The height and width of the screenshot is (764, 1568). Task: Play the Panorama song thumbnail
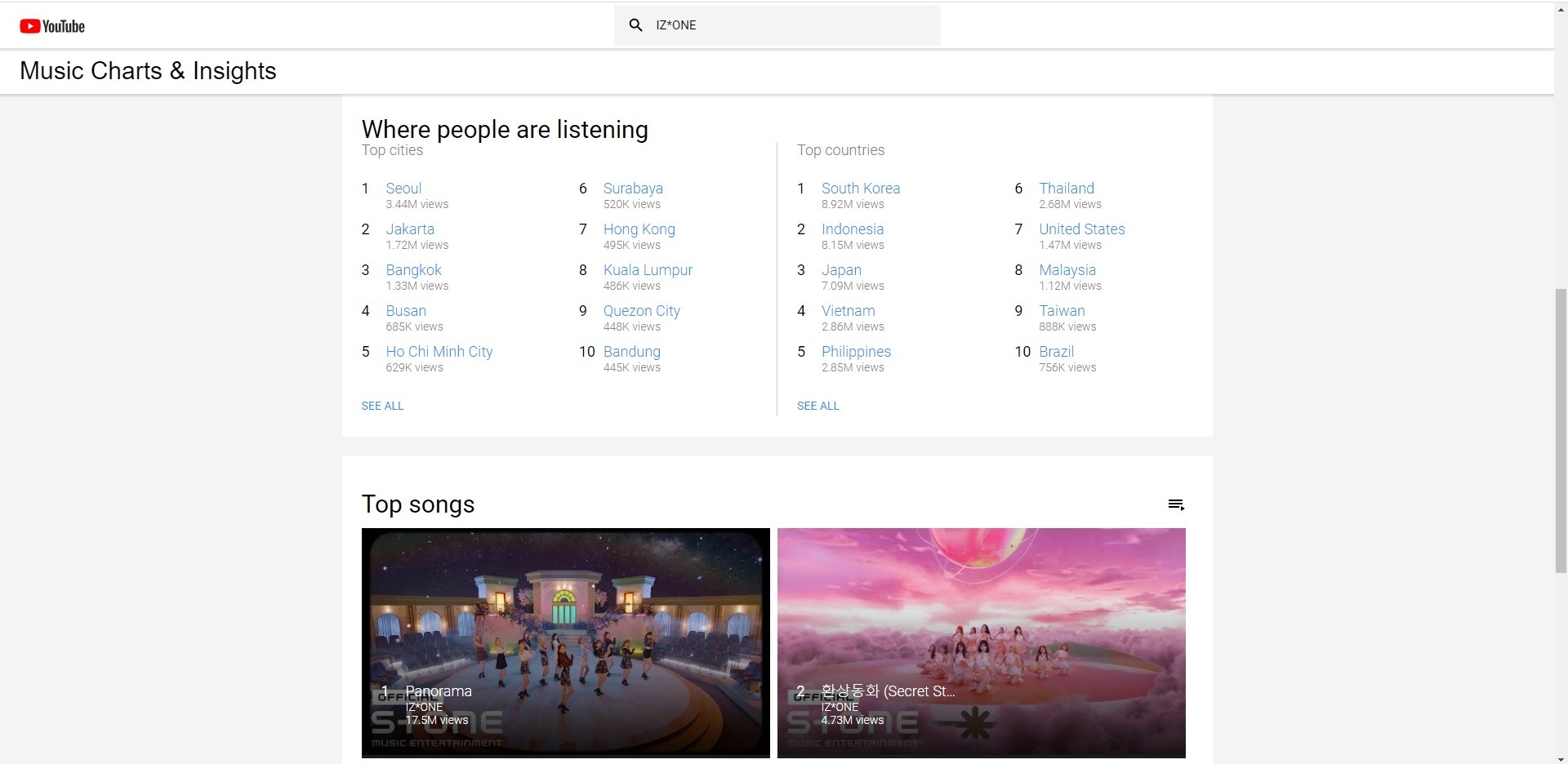point(565,642)
